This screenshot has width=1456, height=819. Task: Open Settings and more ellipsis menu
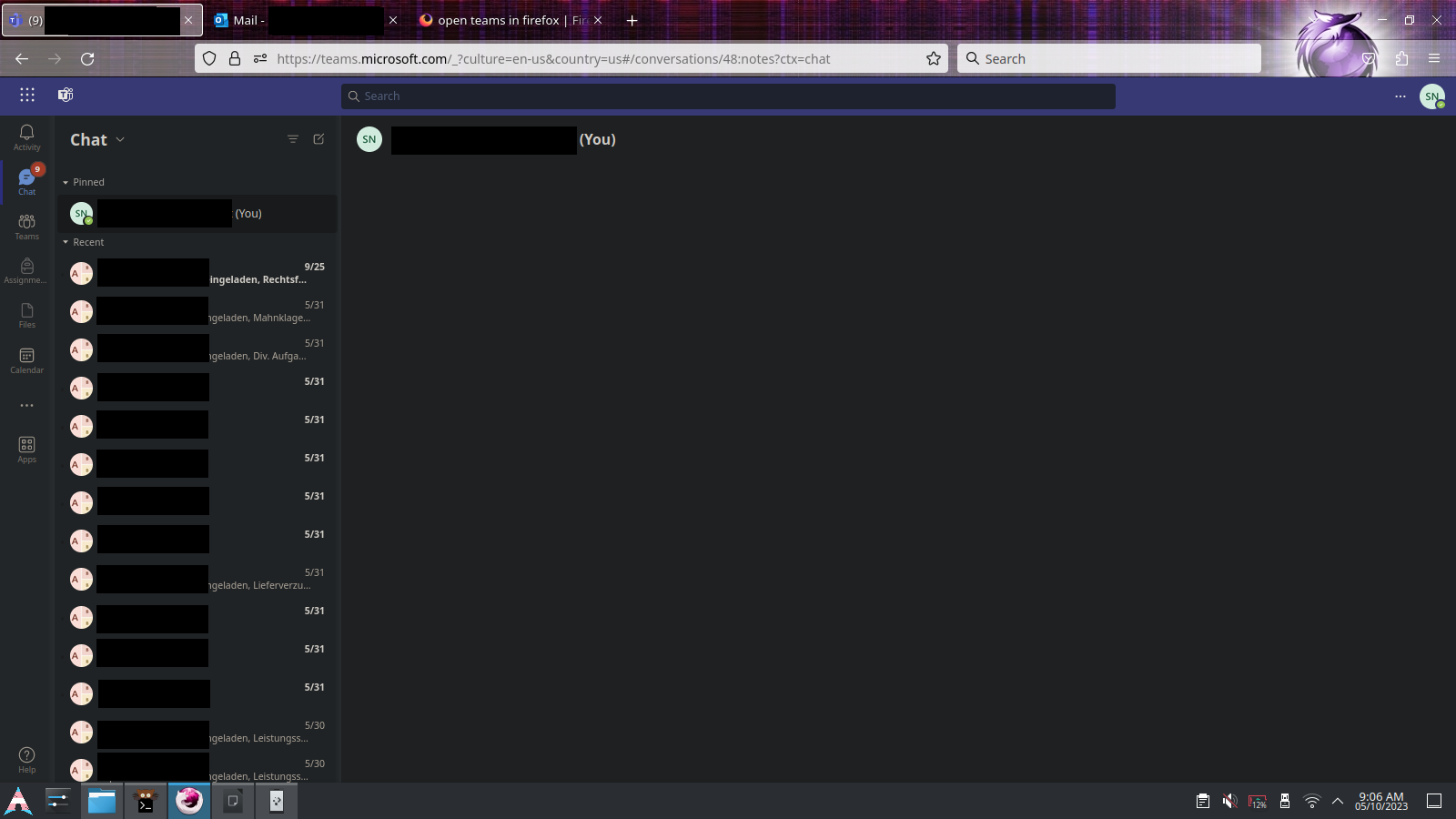point(1400,96)
